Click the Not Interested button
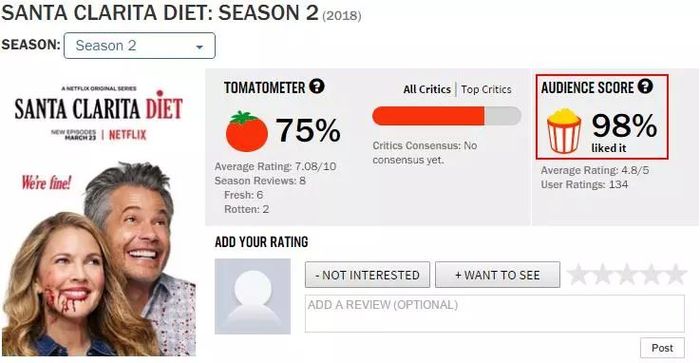700x363 pixels. coord(367,275)
